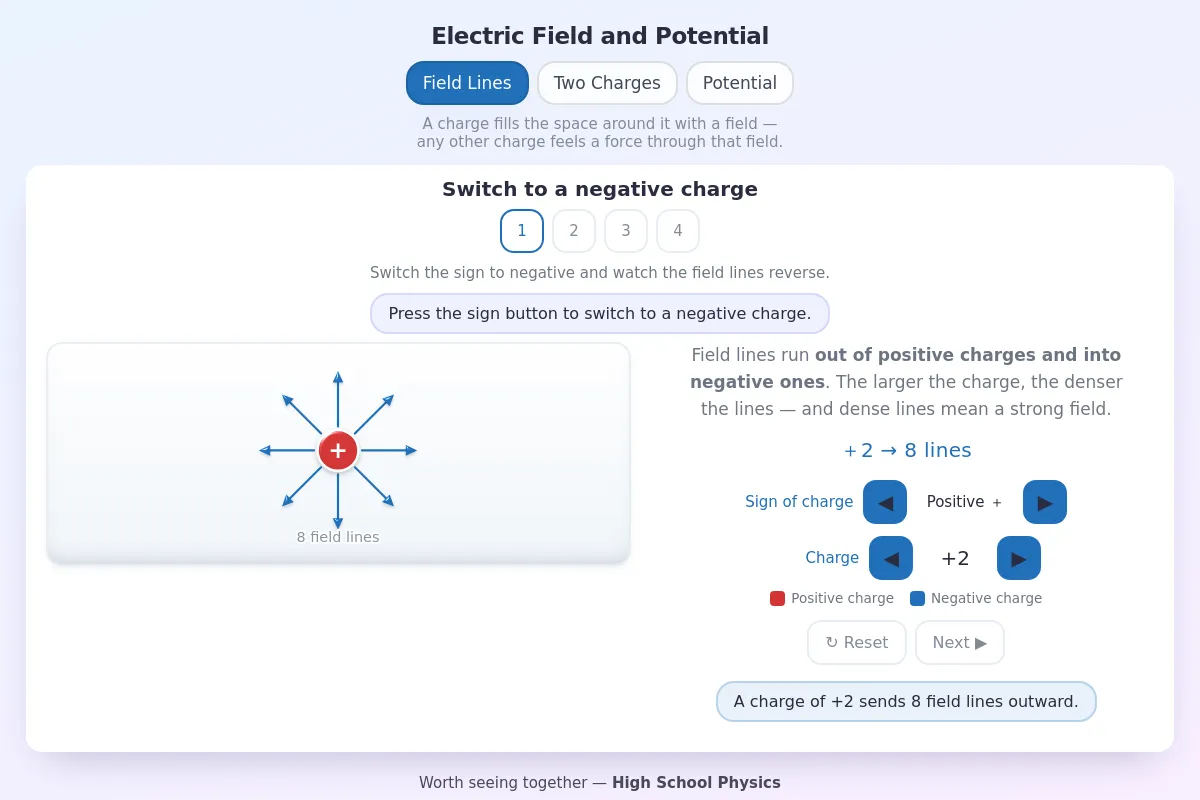Open the Potential tab
1200x800 pixels.
pyautogui.click(x=740, y=83)
